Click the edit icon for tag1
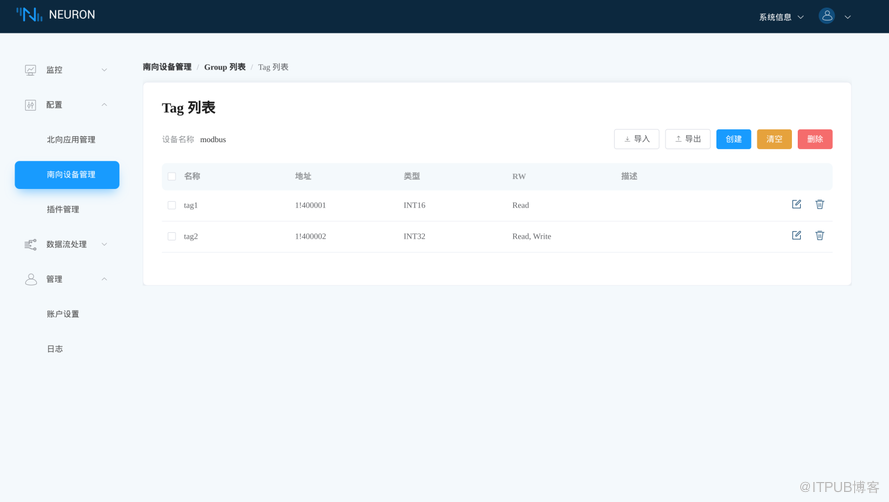The image size is (889, 502). point(796,204)
